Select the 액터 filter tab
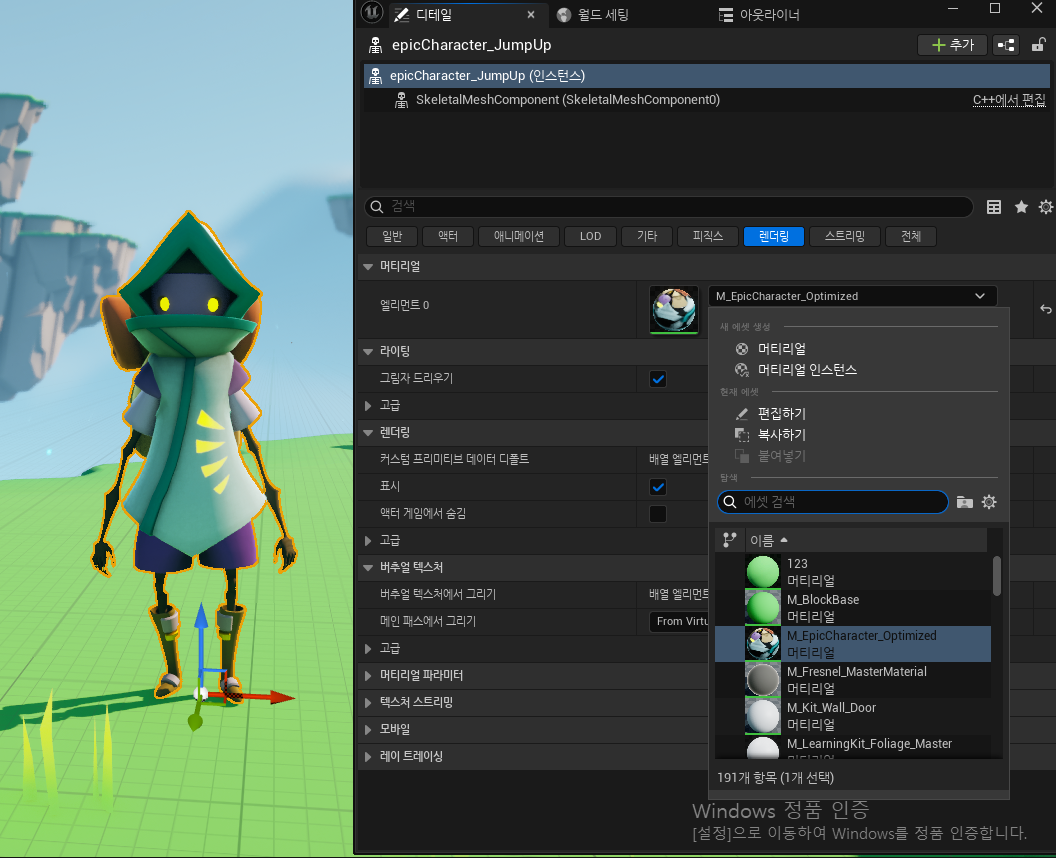The width and height of the screenshot is (1056, 858). pos(448,236)
